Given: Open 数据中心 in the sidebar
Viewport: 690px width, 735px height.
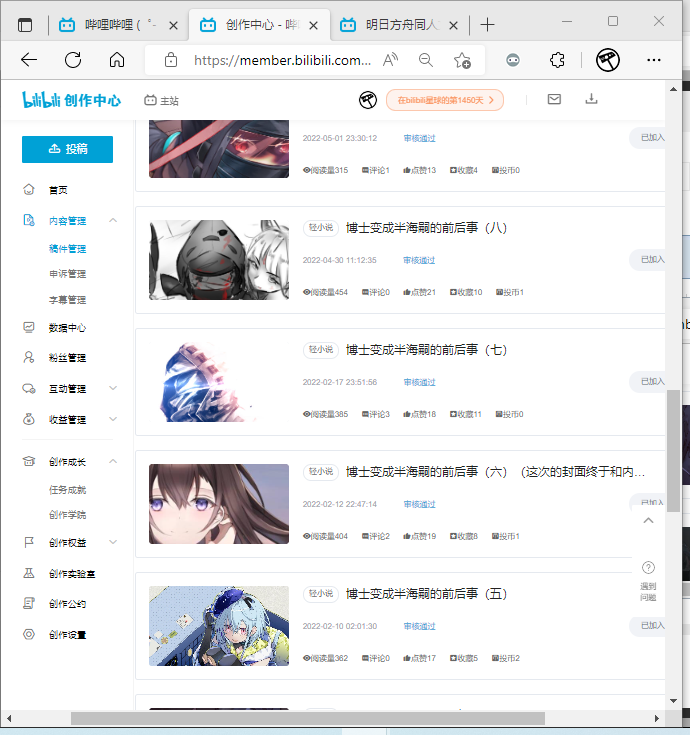Looking at the screenshot, I should pyautogui.click(x=67, y=327).
